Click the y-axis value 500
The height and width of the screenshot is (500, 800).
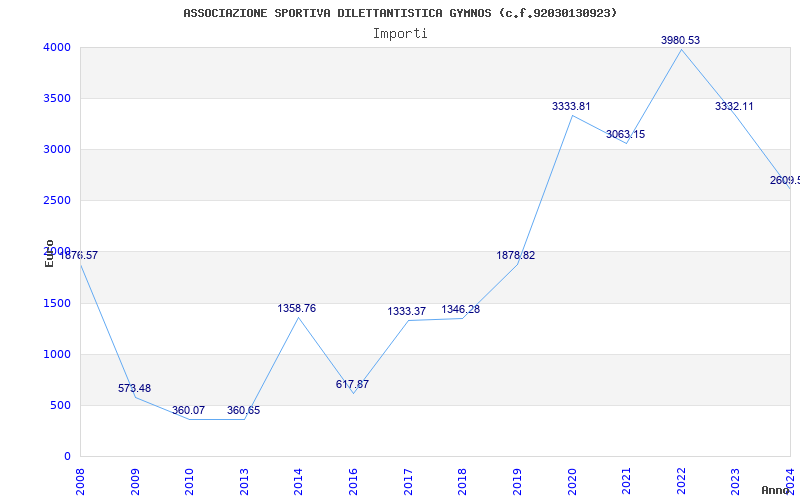coord(61,406)
